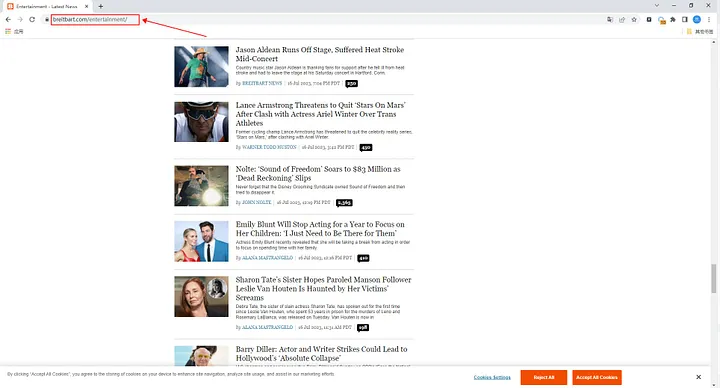
Task: Open the comment count on Sound of Freedom article
Action: tap(344, 203)
